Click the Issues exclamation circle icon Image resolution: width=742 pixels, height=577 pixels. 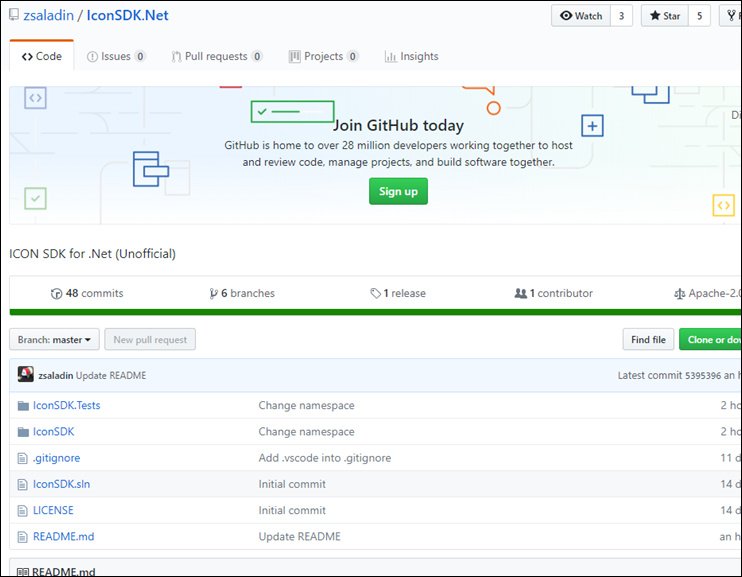(92, 57)
